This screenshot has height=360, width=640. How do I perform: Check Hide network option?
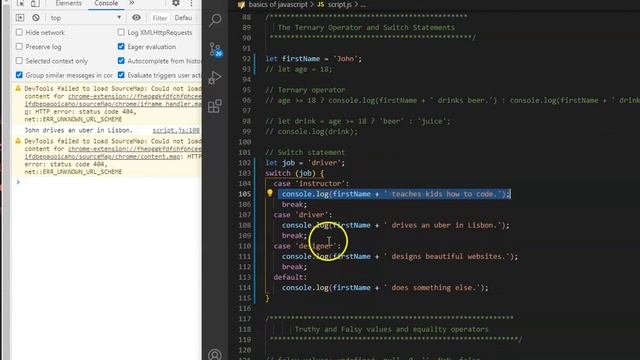19,32
